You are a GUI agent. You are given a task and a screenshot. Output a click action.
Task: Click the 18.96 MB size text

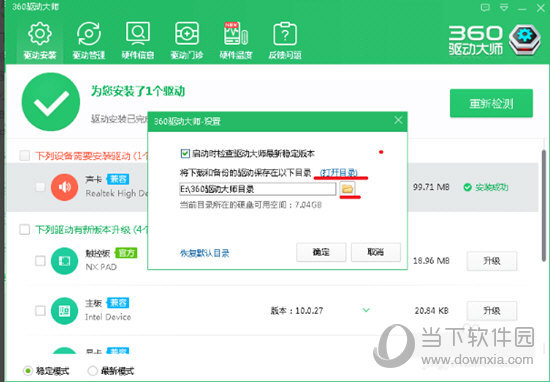pos(431,261)
